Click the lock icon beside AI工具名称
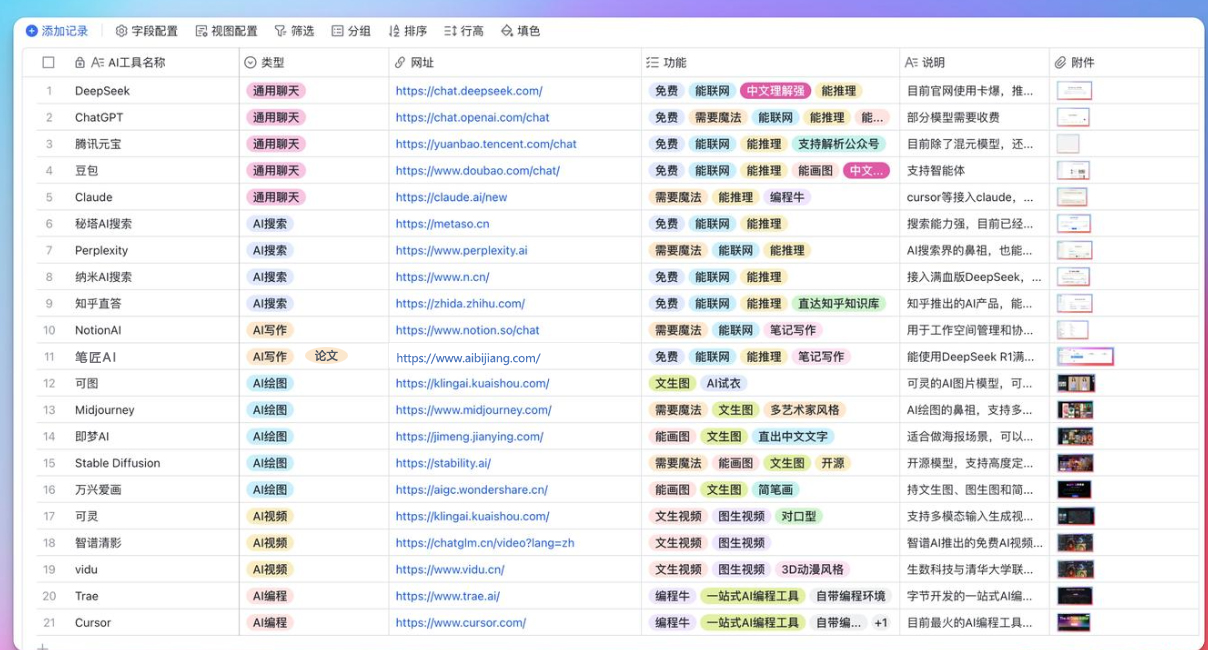Image resolution: width=1208 pixels, height=650 pixels. 80,62
